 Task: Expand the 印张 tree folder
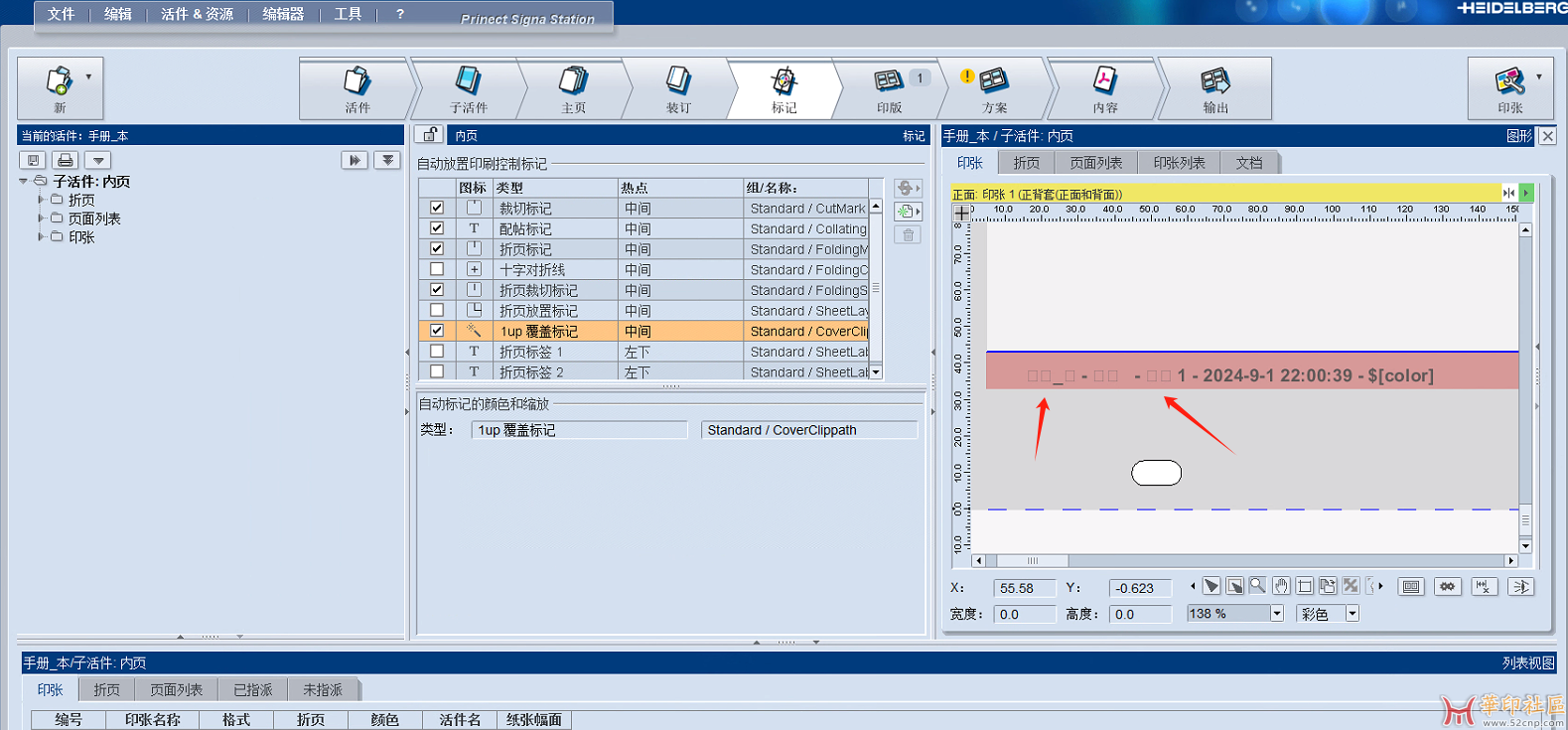click(41, 236)
